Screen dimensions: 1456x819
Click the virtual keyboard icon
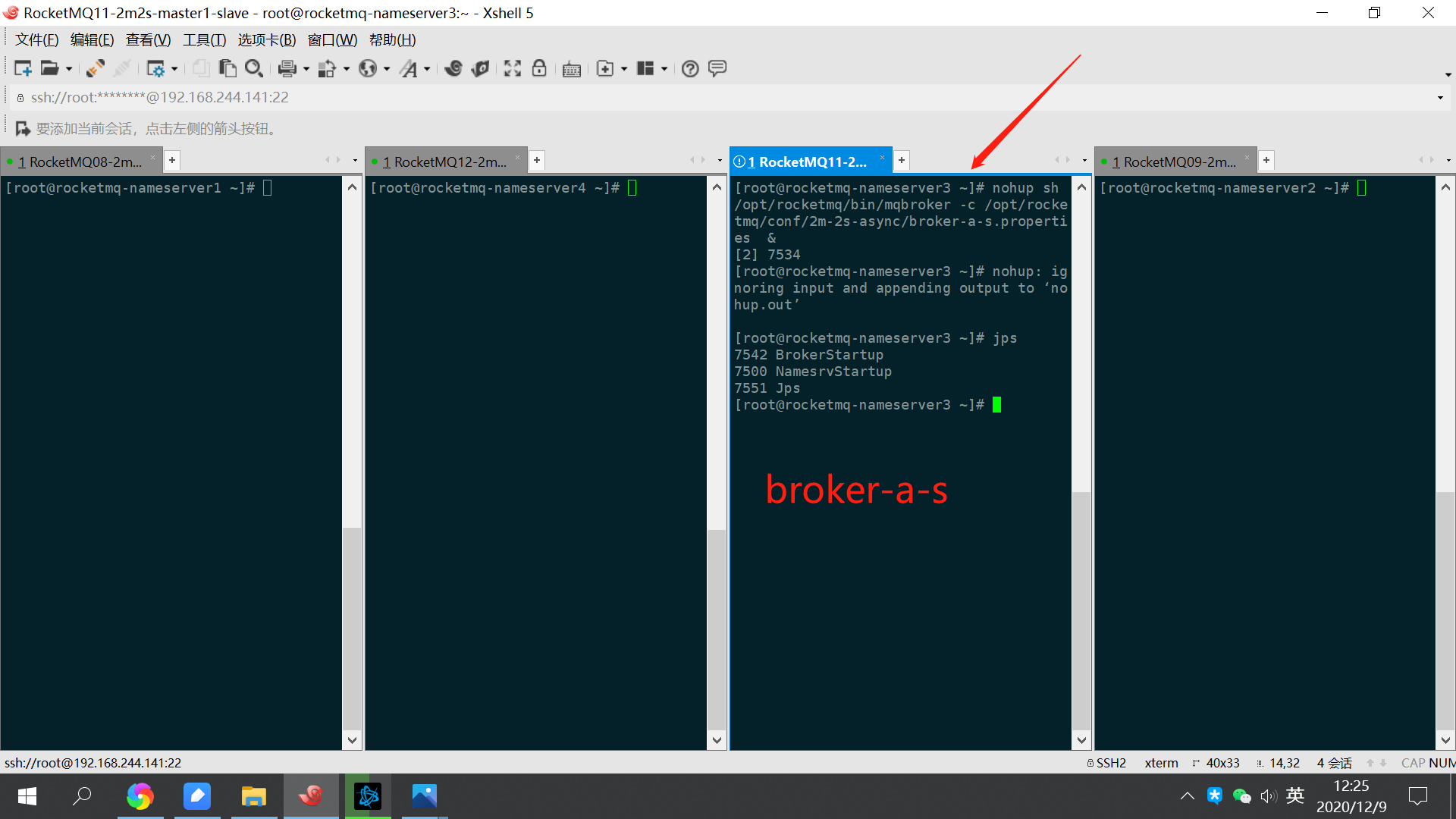coord(572,69)
